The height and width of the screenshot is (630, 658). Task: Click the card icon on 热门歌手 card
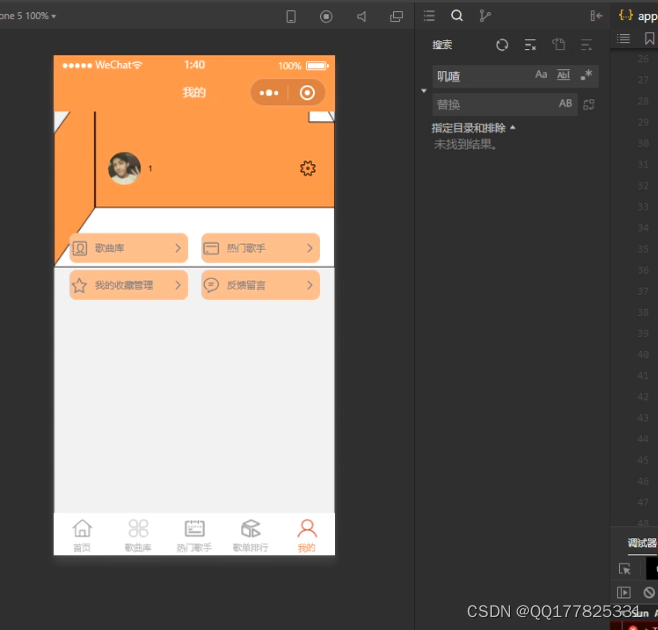(211, 248)
